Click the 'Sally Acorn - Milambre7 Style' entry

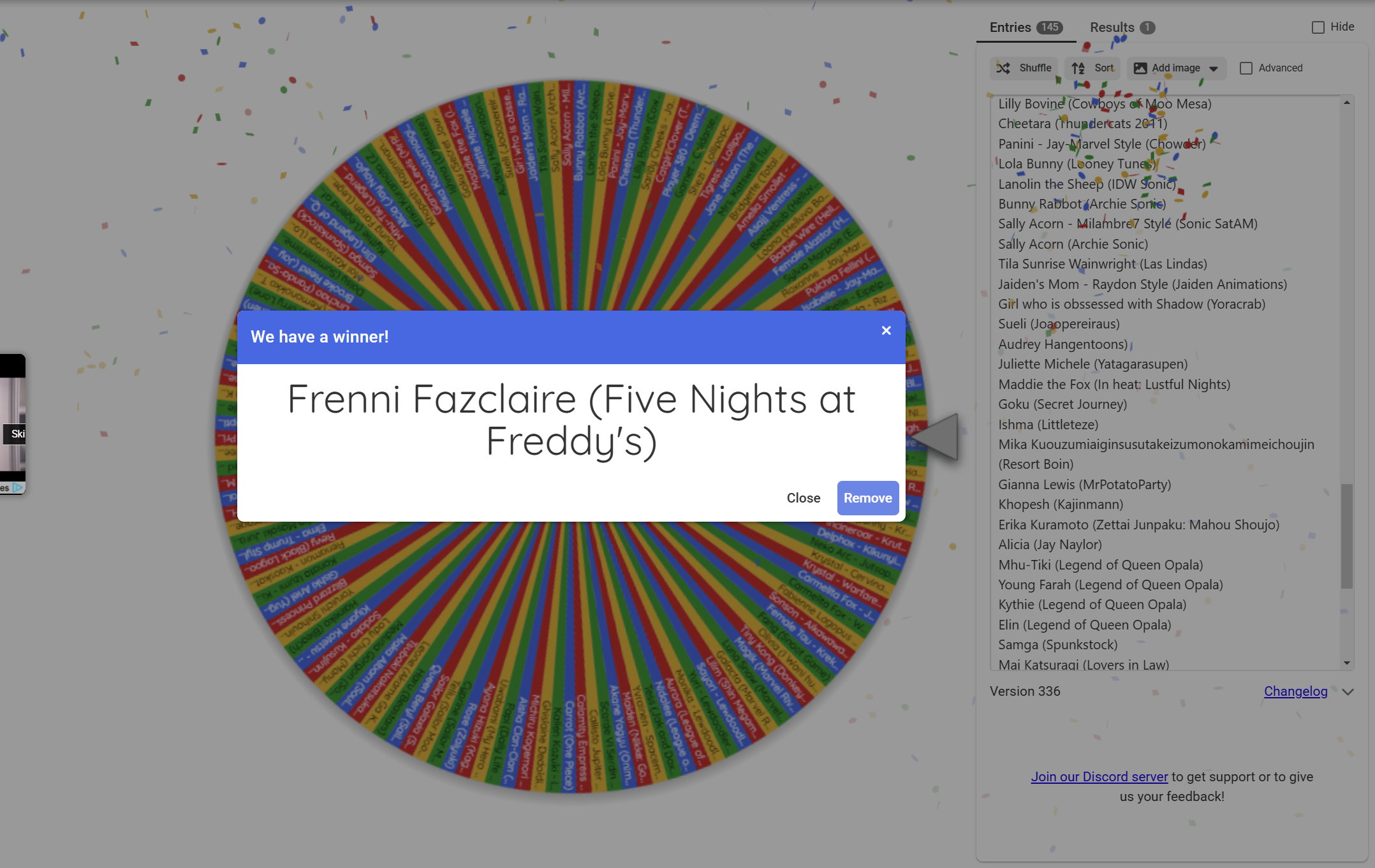pyautogui.click(x=1128, y=224)
